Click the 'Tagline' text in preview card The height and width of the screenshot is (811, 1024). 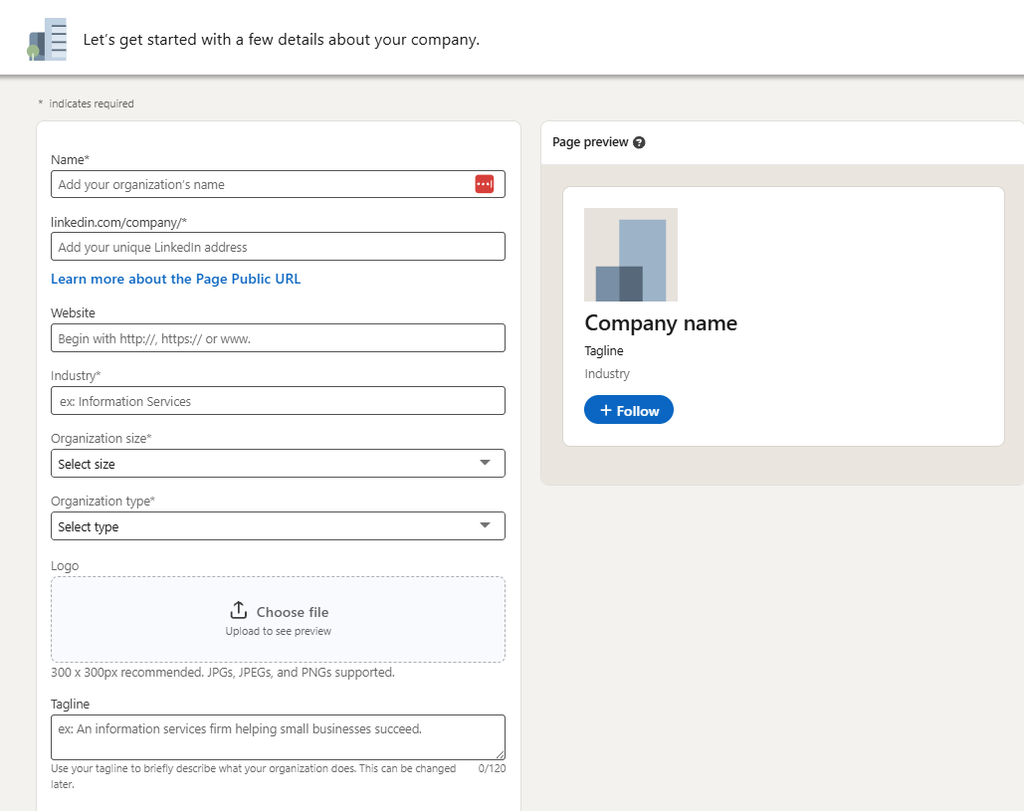point(604,351)
